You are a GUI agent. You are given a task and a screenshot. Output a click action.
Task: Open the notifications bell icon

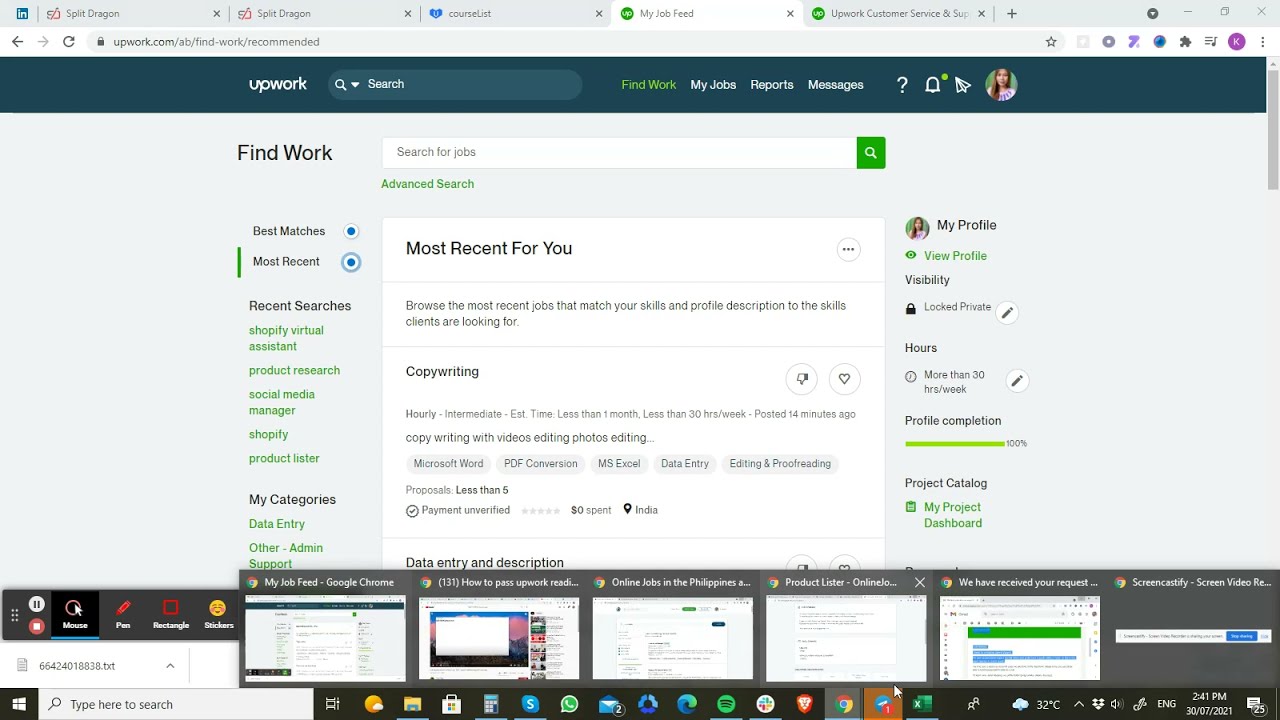click(x=933, y=85)
